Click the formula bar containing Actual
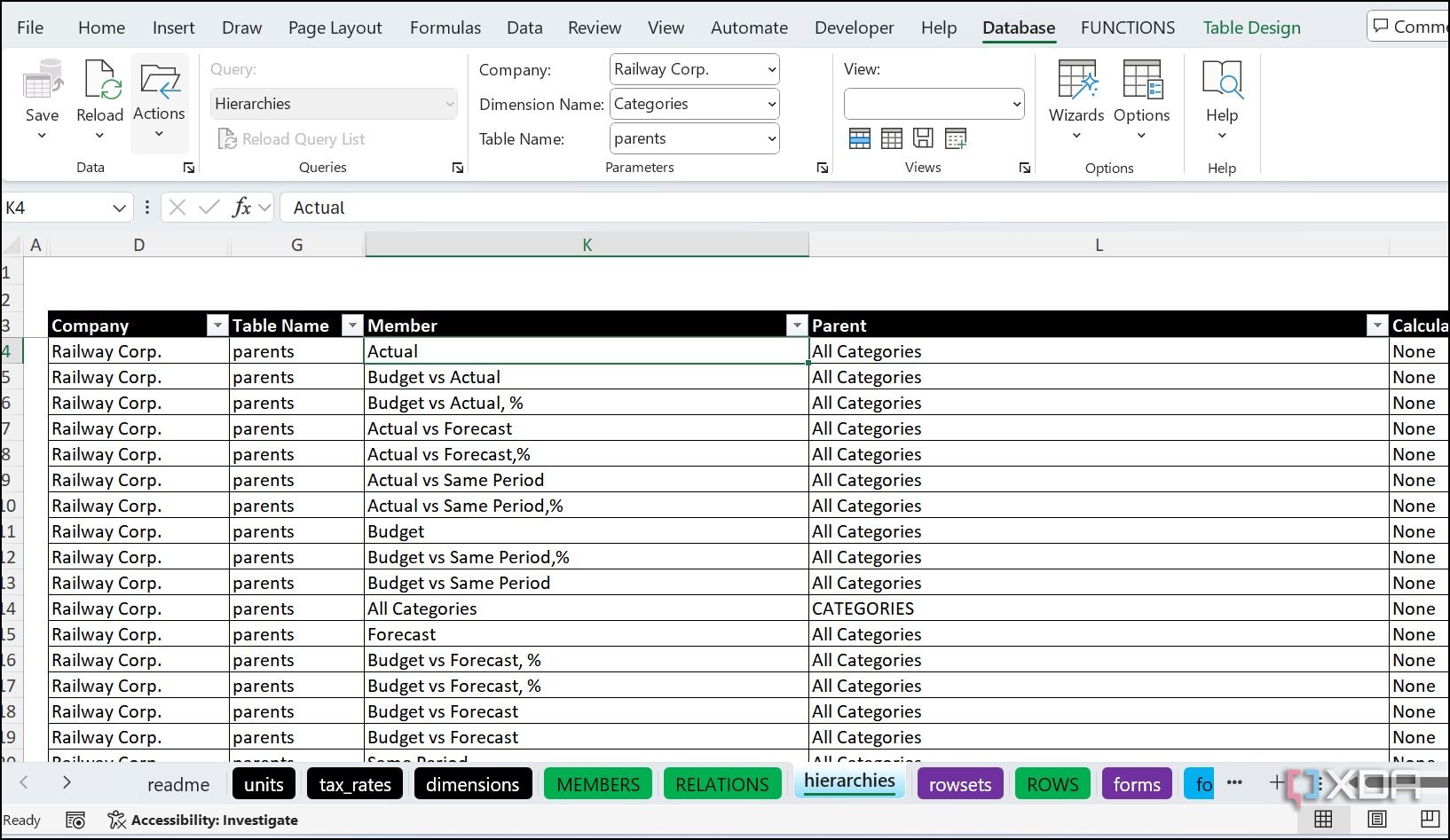The image size is (1450, 840). coord(865,208)
